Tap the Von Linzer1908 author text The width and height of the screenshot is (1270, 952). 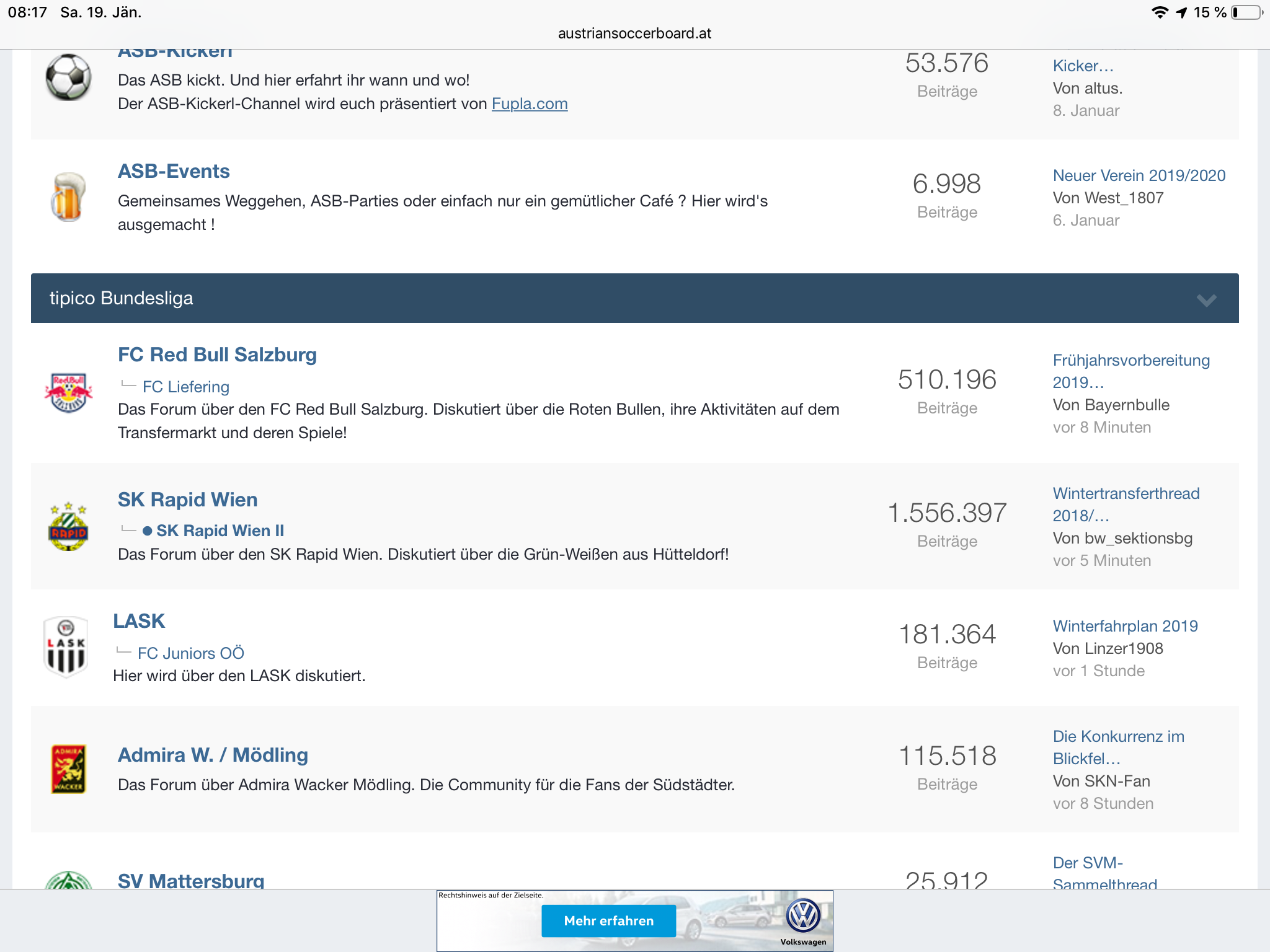click(x=1108, y=648)
